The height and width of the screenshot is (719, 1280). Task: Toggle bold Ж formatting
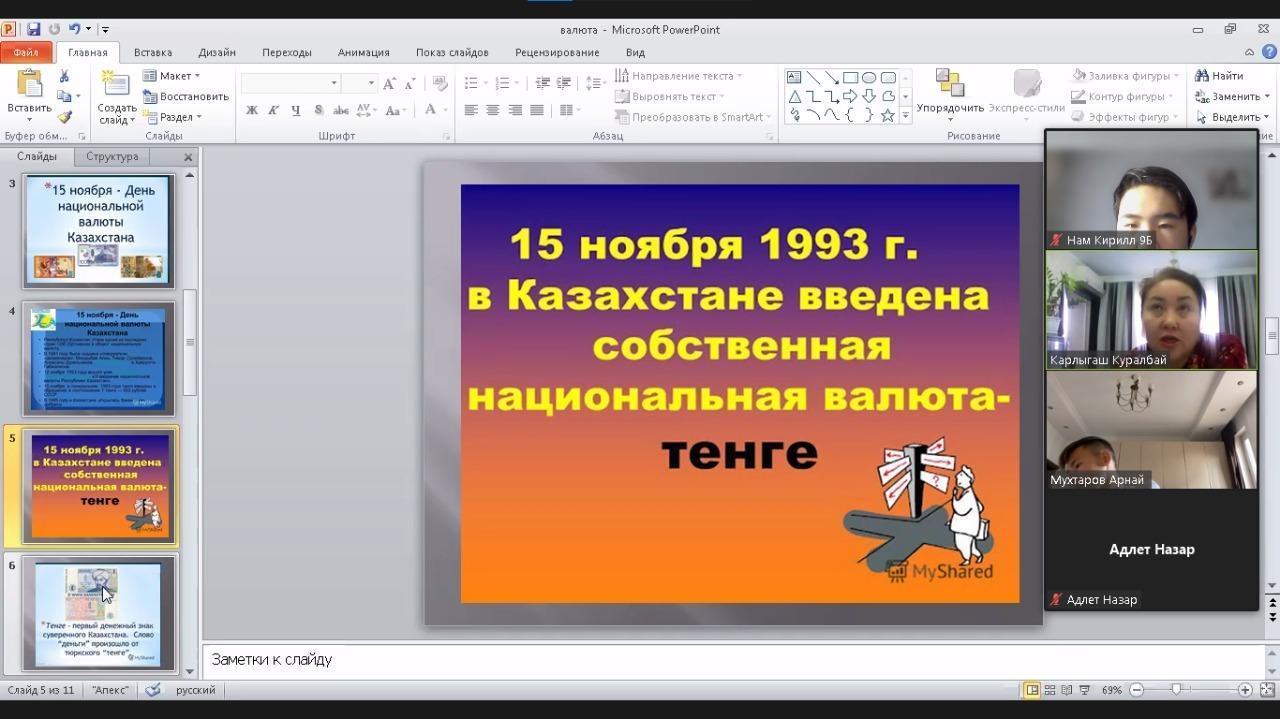252,110
